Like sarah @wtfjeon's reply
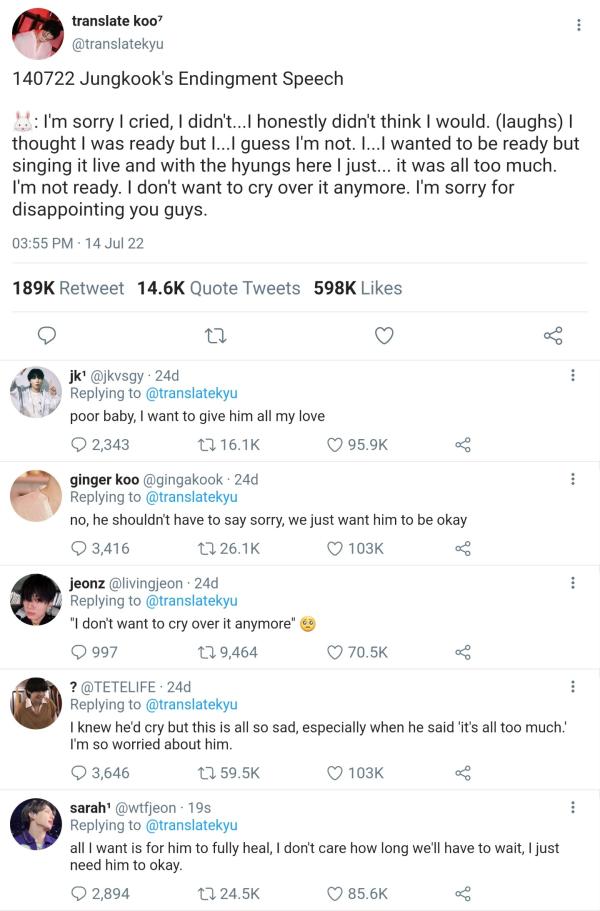This screenshot has width=600, height=911. click(336, 893)
